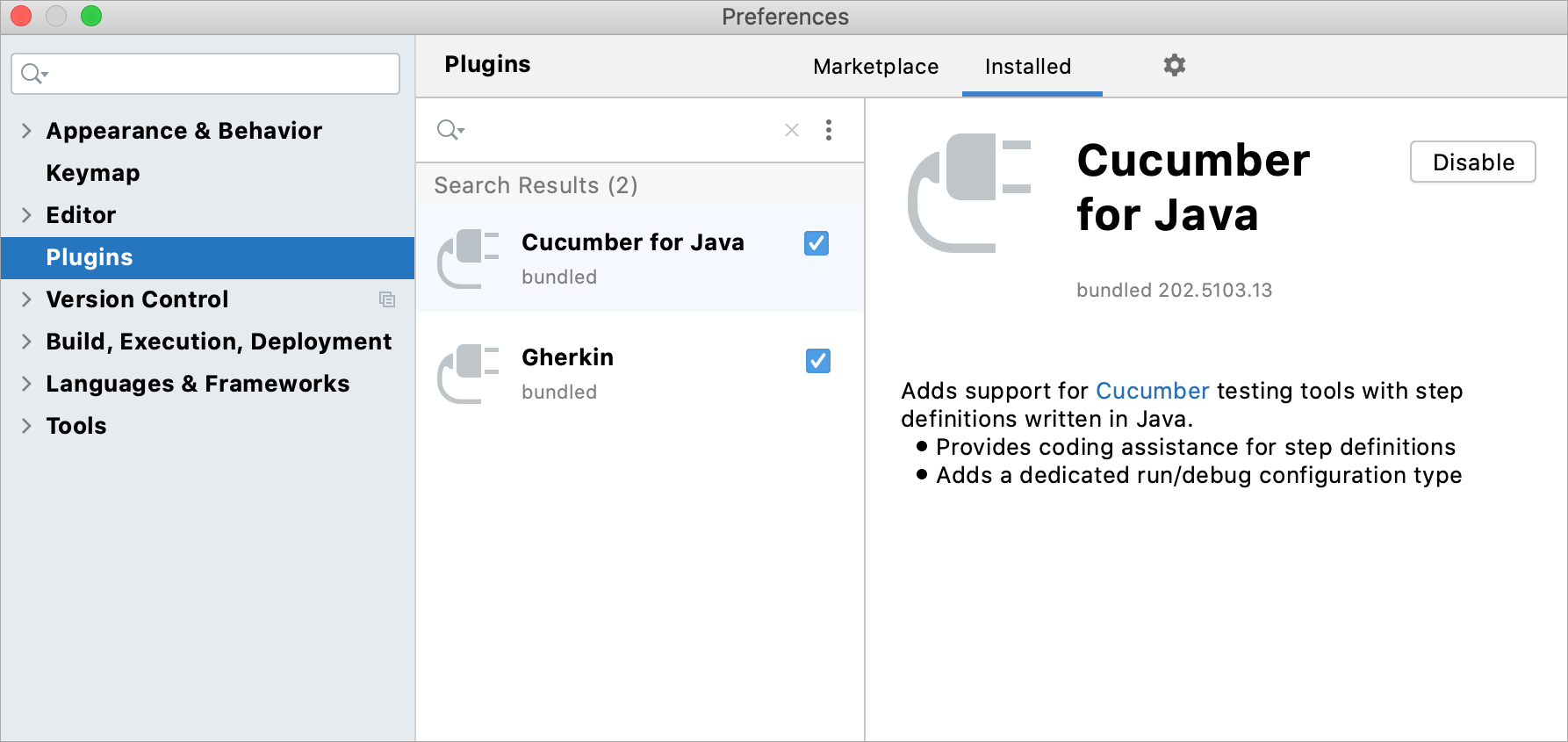Disable the Gherkin plugin checkbox
Image resolution: width=1568 pixels, height=742 pixels.
pos(816,361)
